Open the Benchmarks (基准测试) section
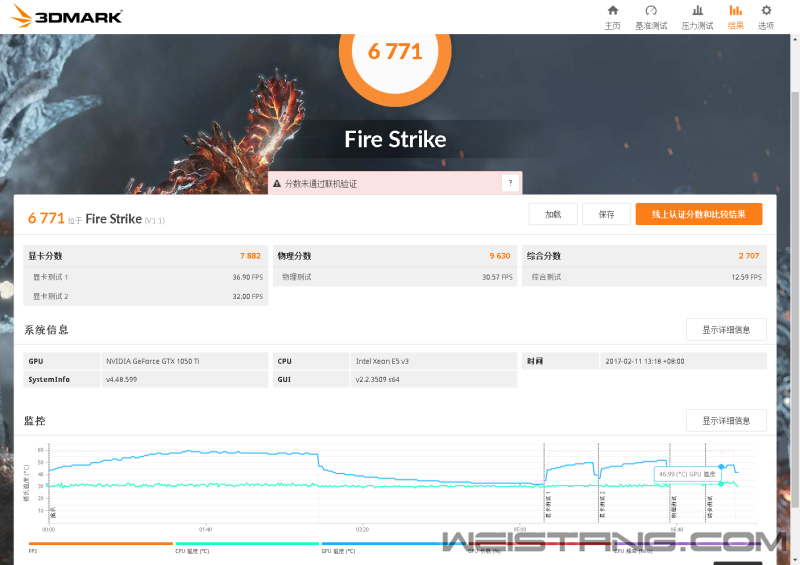This screenshot has width=800, height=565. coord(651,17)
